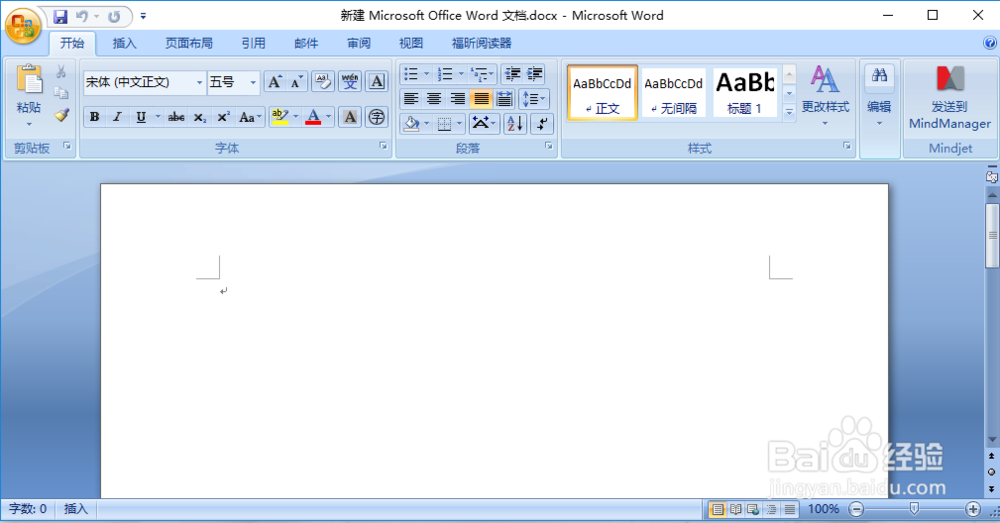Show or hide paragraph marks
Image resolution: width=1000 pixels, height=523 pixels.
pyautogui.click(x=542, y=124)
